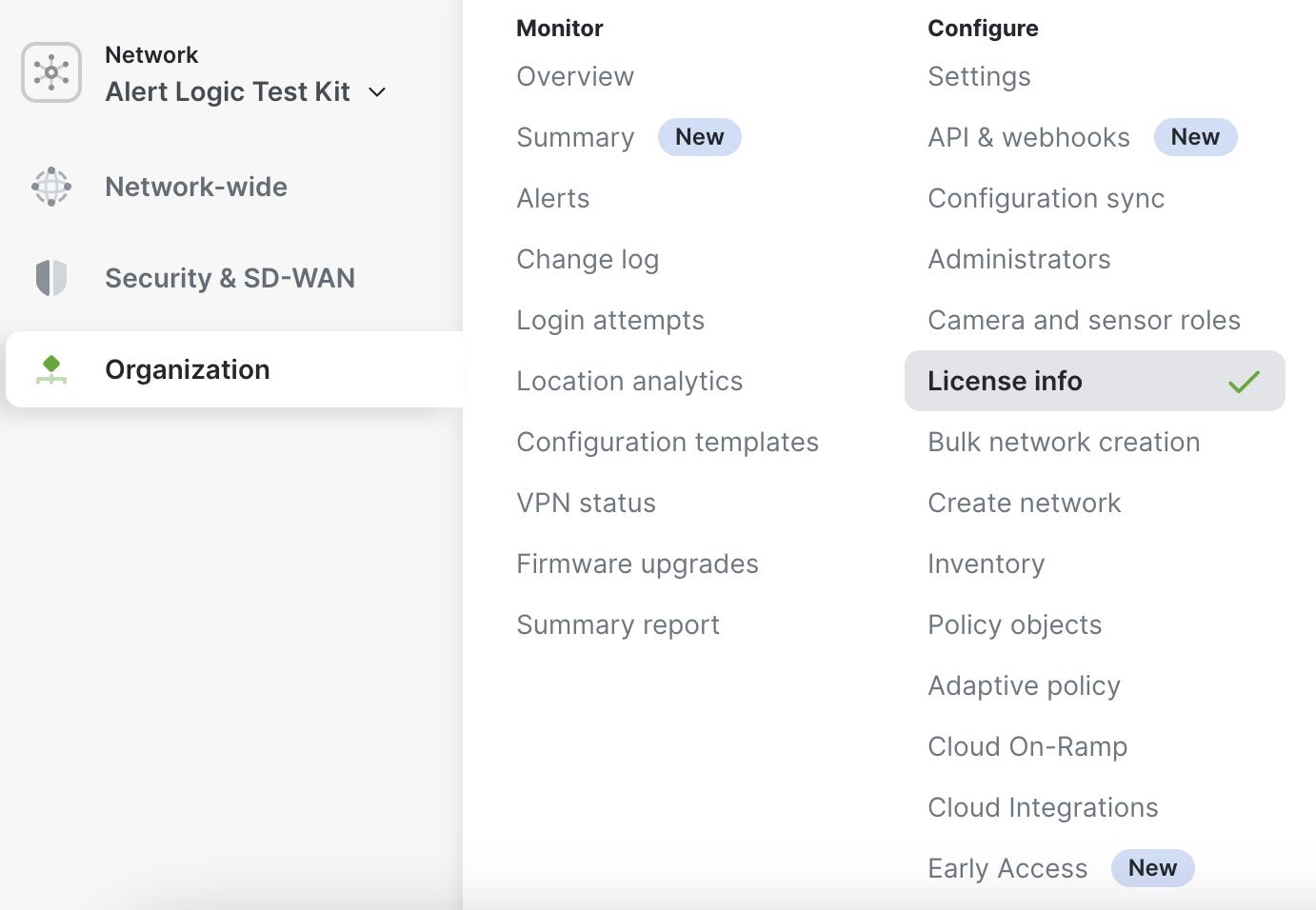The image size is (1316, 910).
Task: Click the Network-wide globe icon
Action: click(x=50, y=187)
